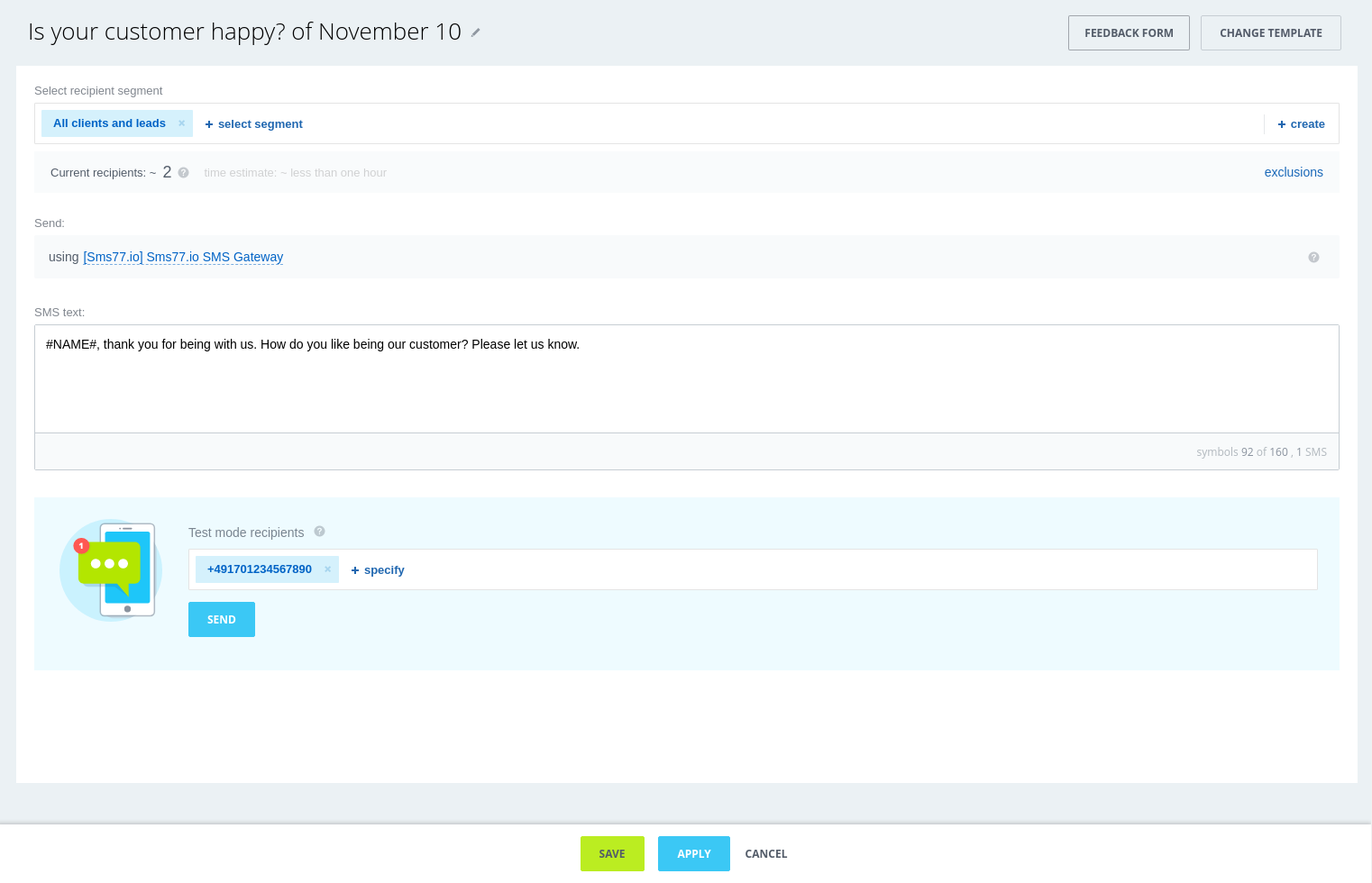Viewport: 1372px width, 883px height.
Task: Remove test phone number +491701234567890
Action: (327, 569)
